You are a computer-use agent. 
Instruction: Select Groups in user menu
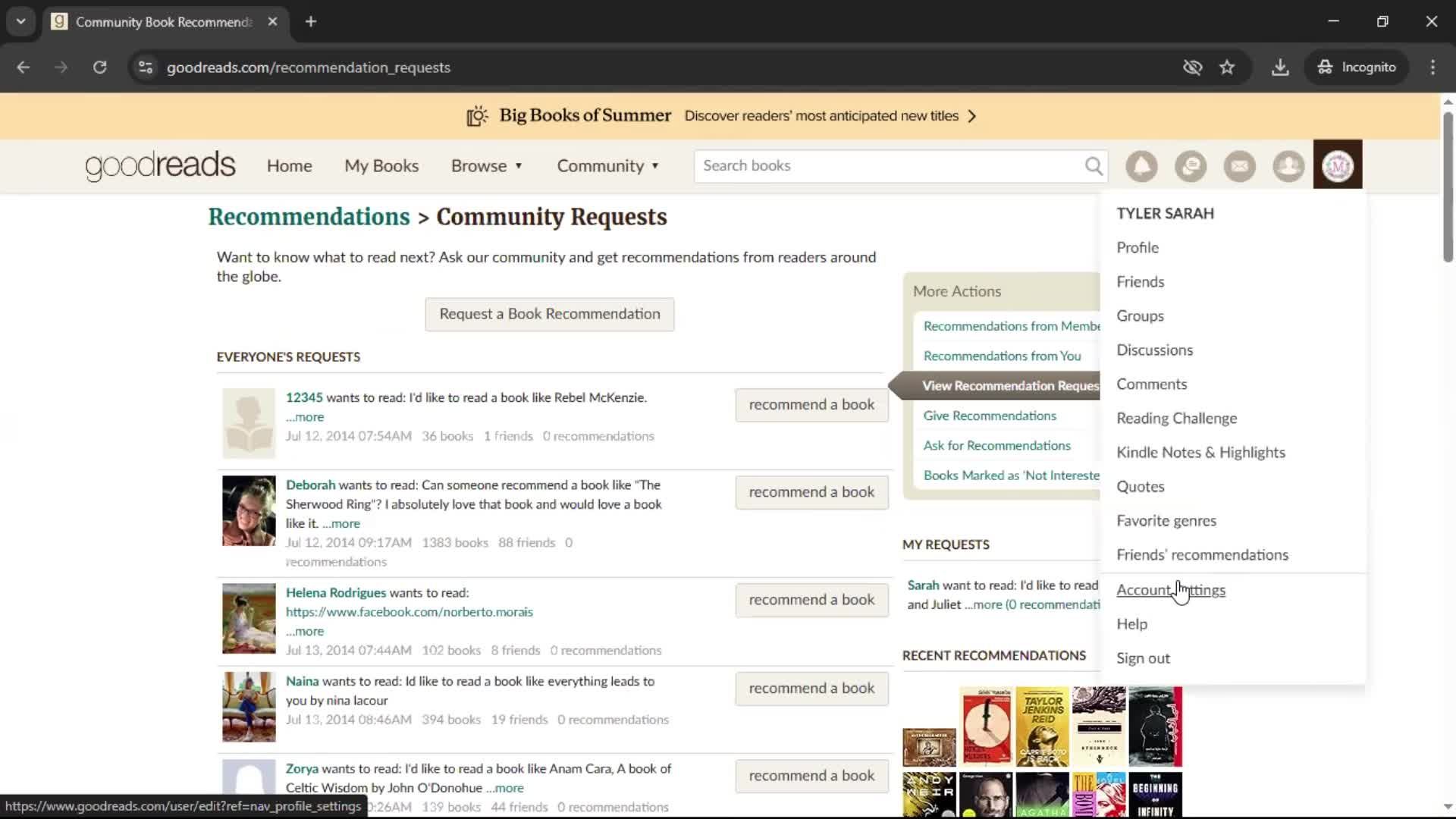tap(1140, 315)
